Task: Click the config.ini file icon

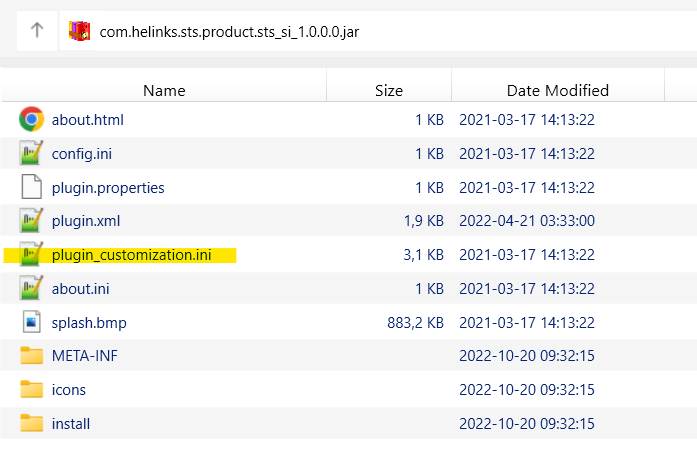Action: point(32,154)
